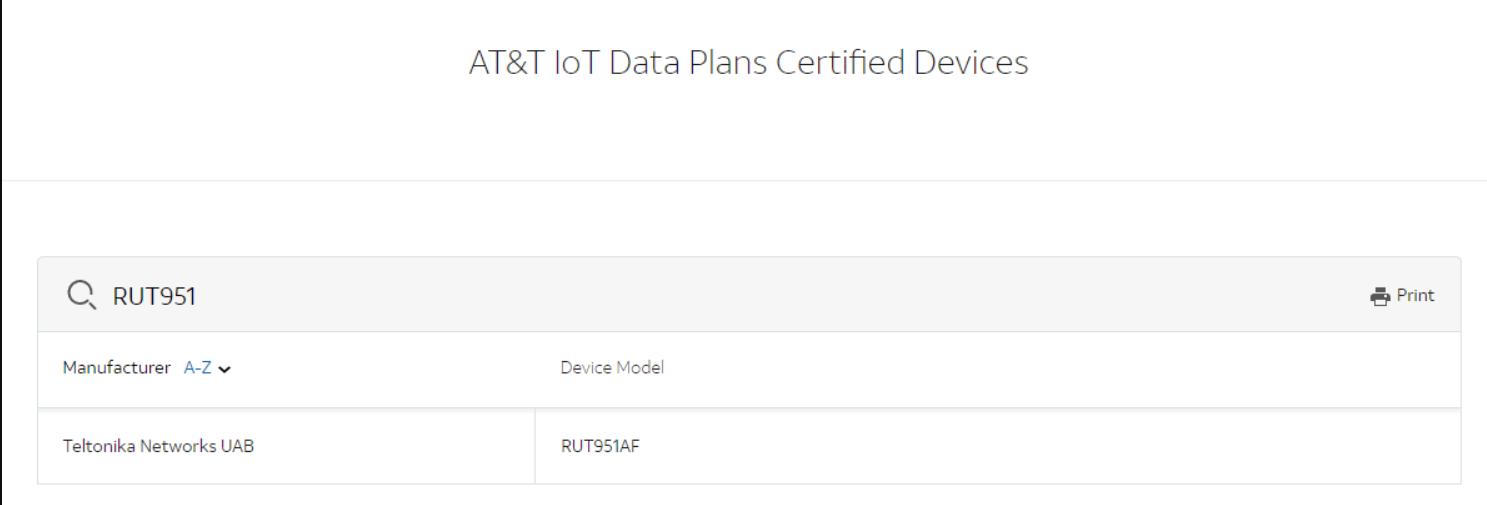The height and width of the screenshot is (505, 1487).
Task: Click the Manufacturer column header
Action: [x=117, y=368]
